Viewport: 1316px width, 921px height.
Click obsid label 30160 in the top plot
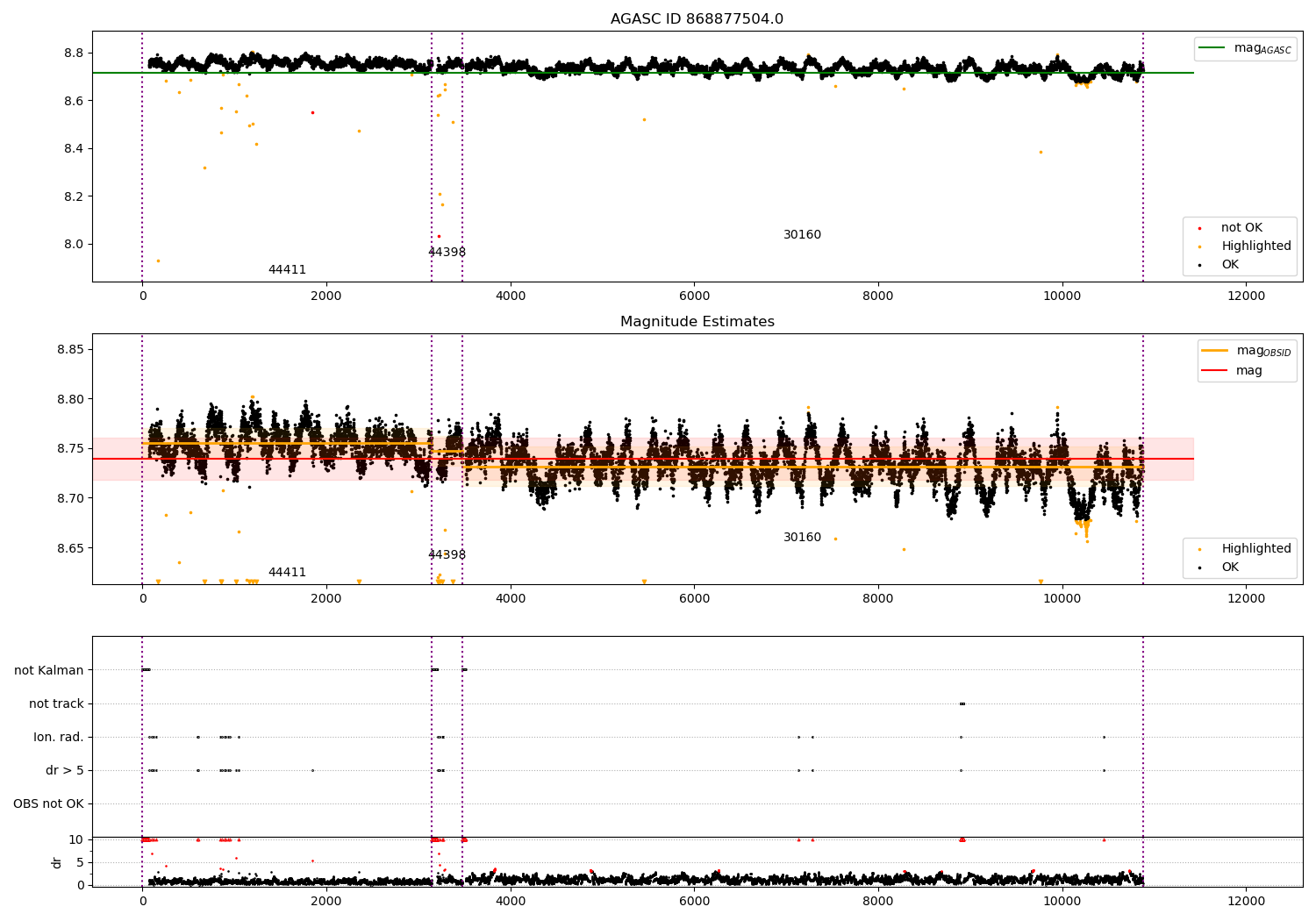click(802, 235)
